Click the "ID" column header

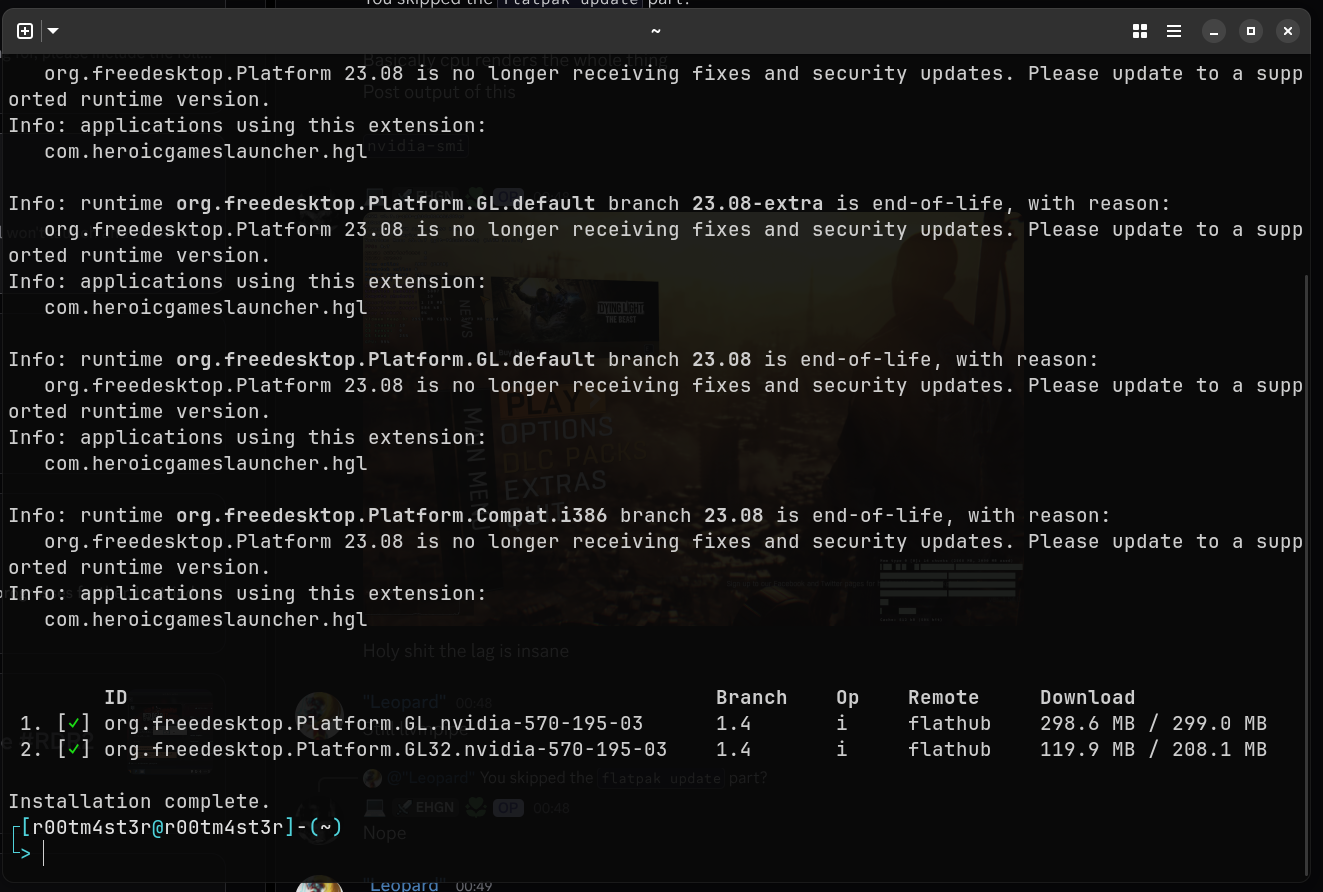[116, 697]
